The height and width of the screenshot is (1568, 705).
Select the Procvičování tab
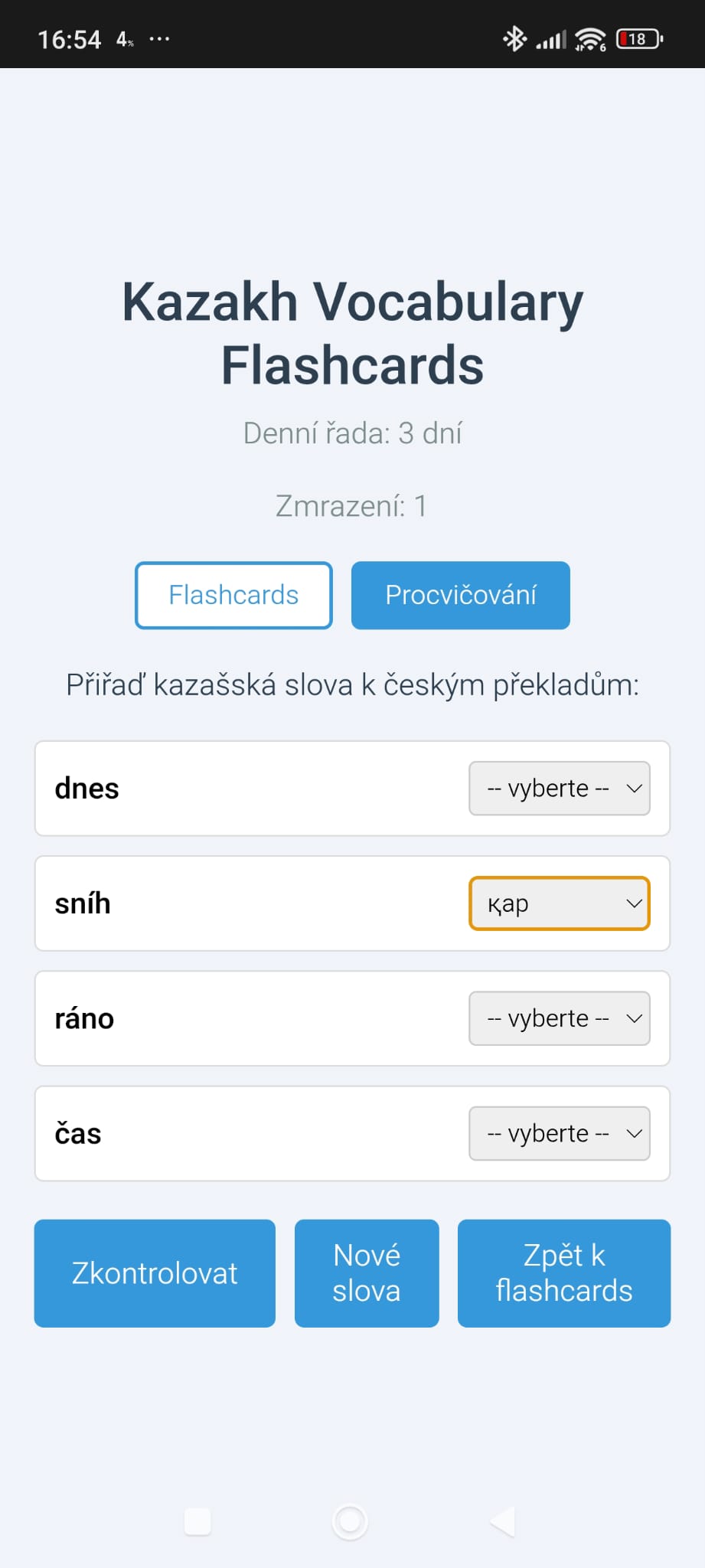pyautogui.click(x=460, y=595)
